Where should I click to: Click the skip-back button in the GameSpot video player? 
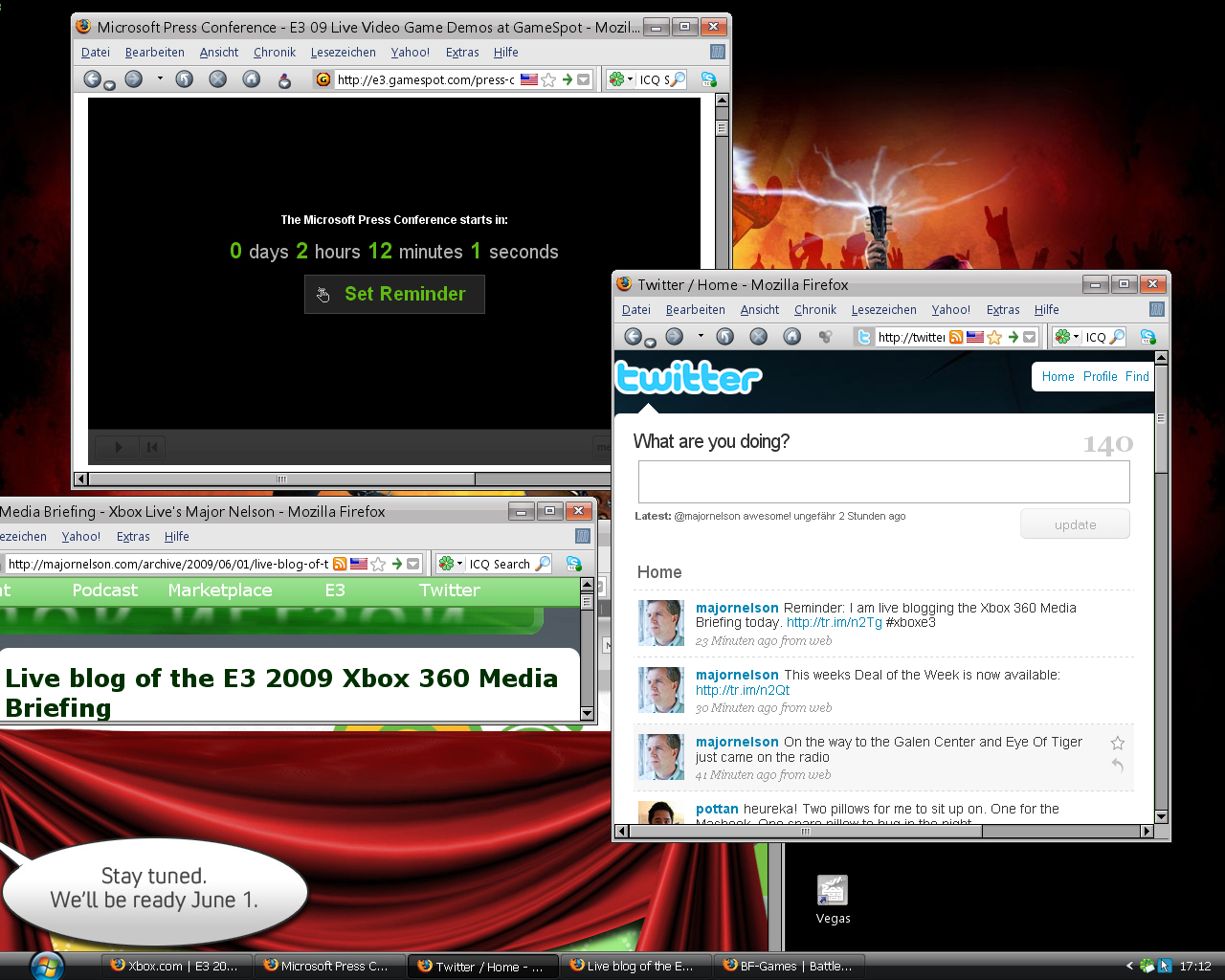coord(151,447)
